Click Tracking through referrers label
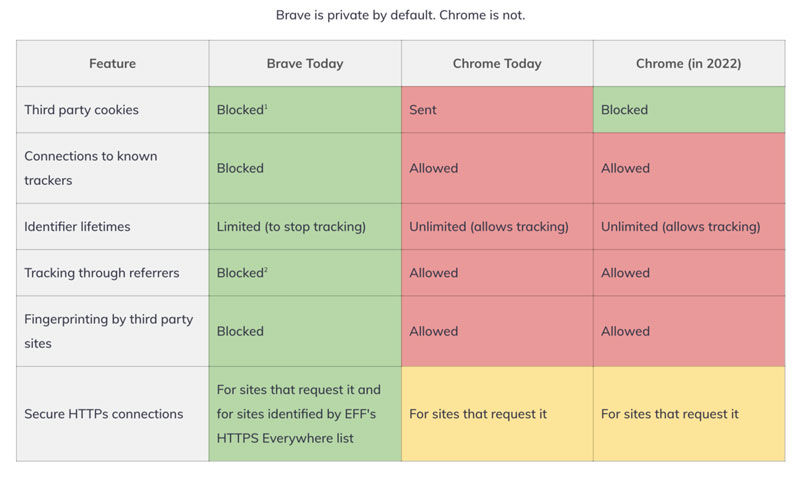This screenshot has width=800, height=478. (102, 273)
